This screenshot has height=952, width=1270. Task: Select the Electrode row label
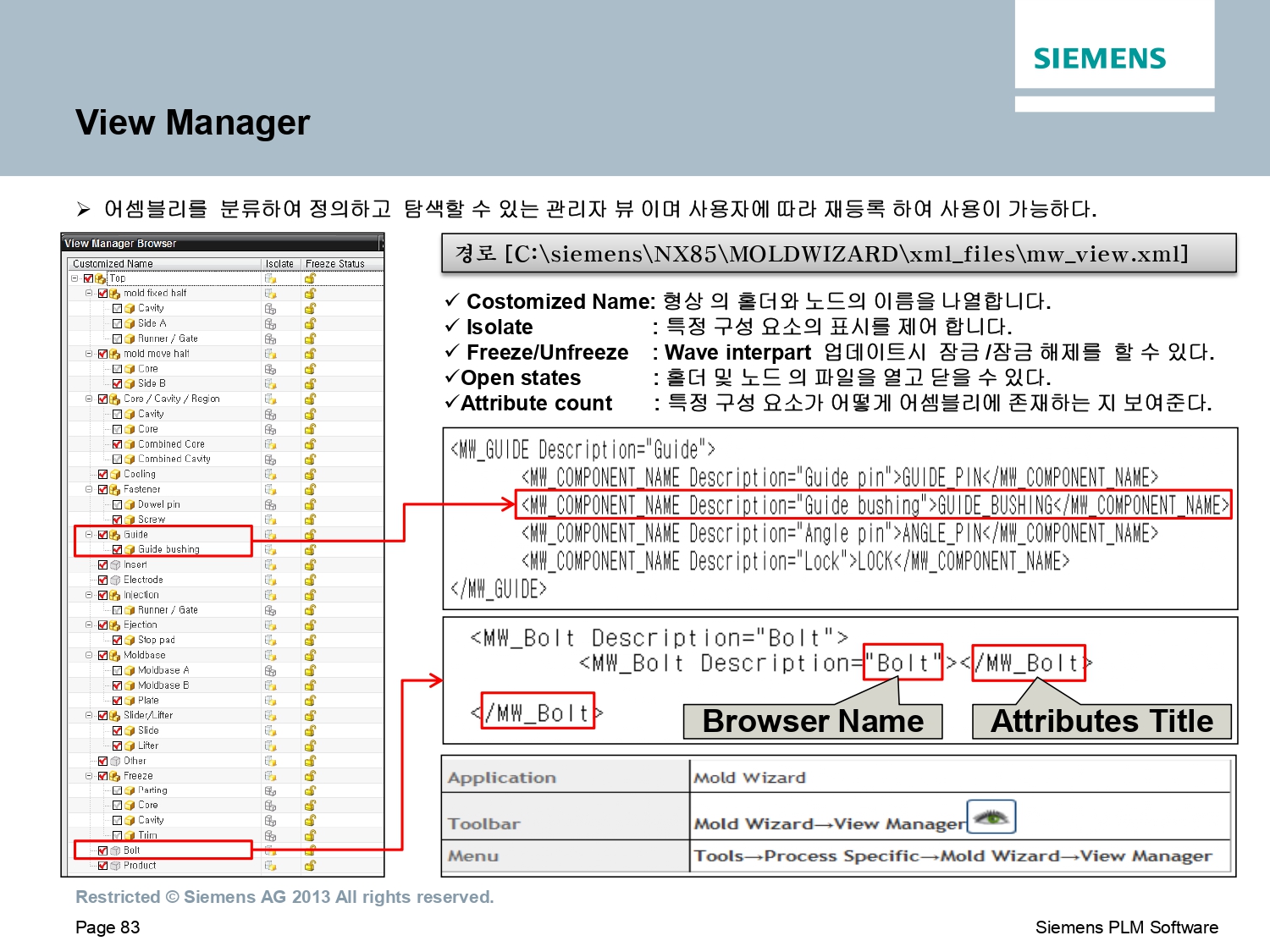pyautogui.click(x=143, y=580)
